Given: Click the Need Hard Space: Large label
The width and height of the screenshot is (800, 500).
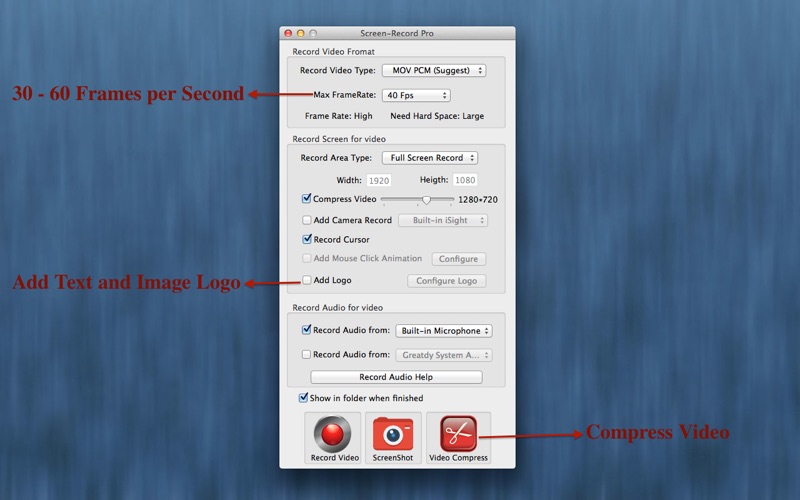Looking at the screenshot, I should click(437, 116).
